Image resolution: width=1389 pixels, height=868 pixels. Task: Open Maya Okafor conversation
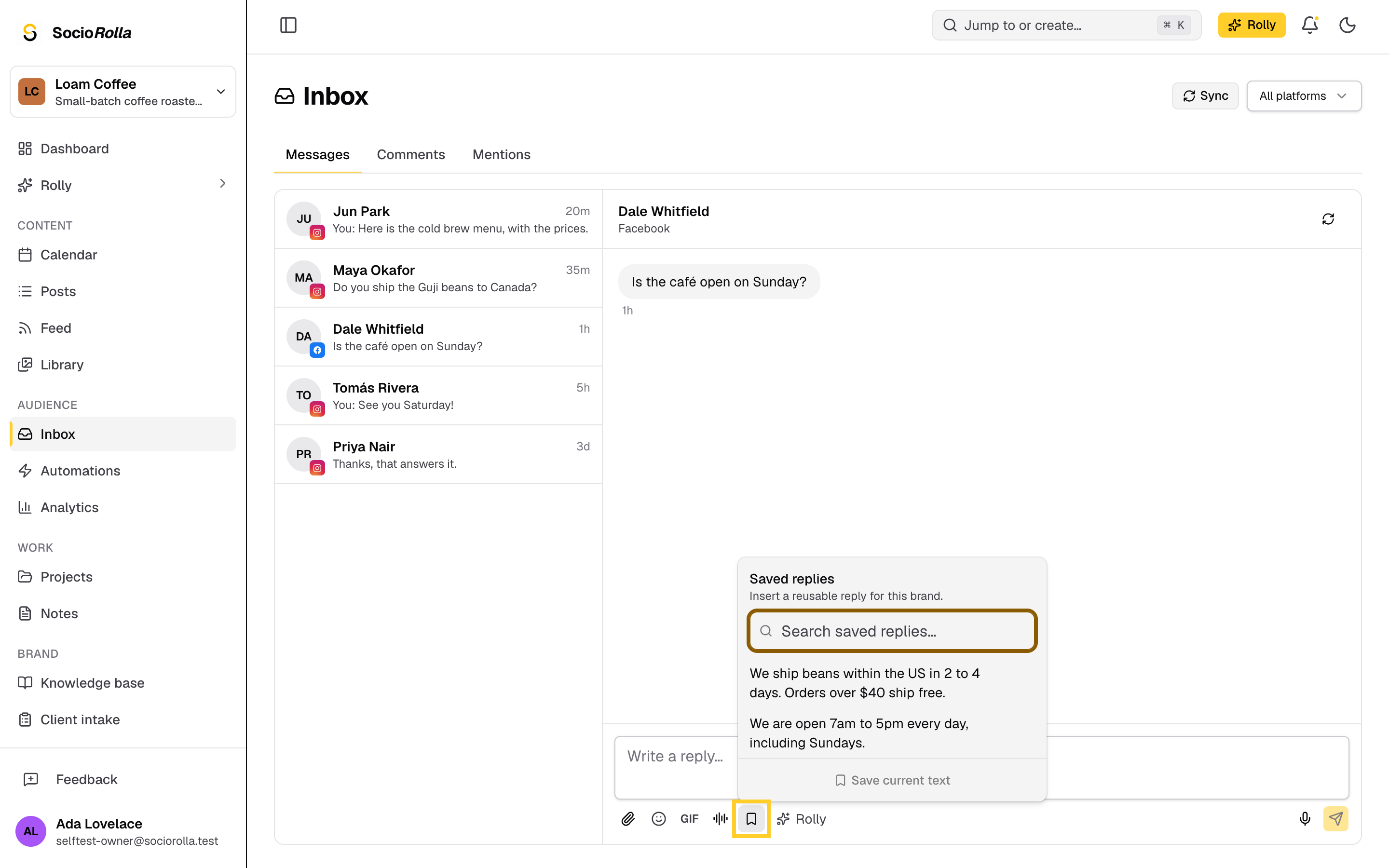point(438,278)
